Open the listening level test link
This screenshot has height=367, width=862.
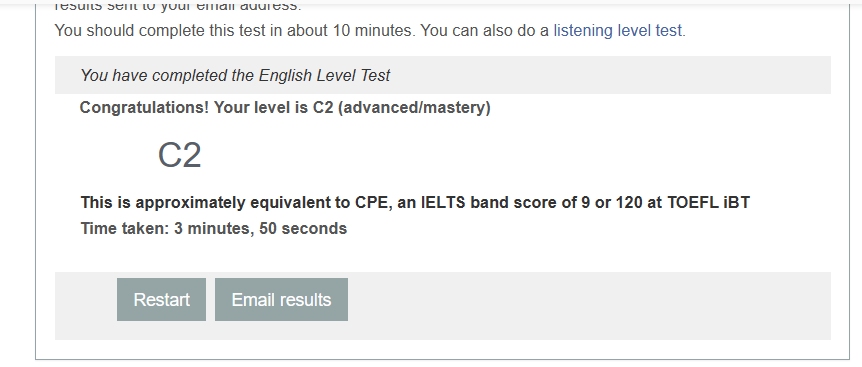[x=617, y=30]
